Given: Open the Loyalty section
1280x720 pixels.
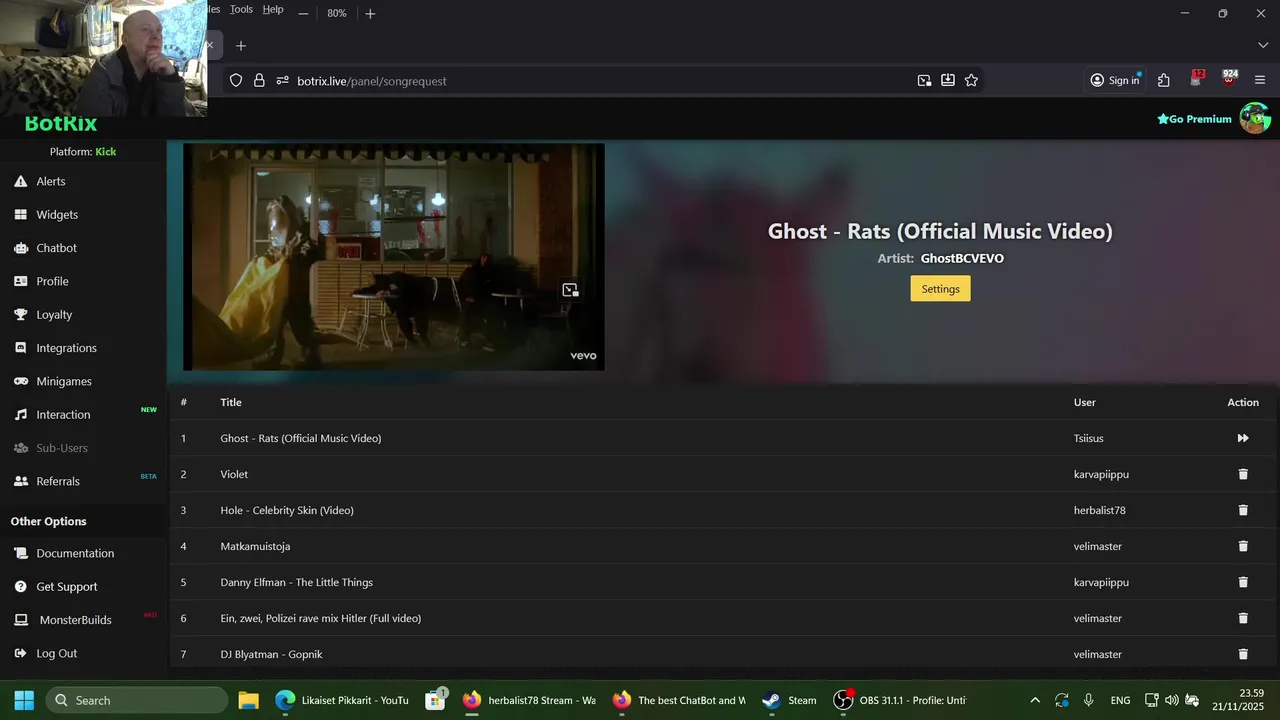Looking at the screenshot, I should [x=54, y=314].
